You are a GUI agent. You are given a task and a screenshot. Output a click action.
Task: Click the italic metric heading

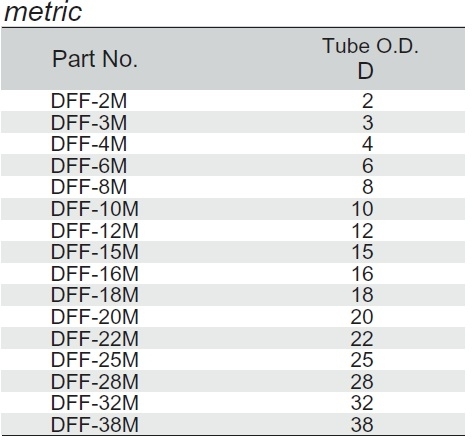click(x=43, y=12)
